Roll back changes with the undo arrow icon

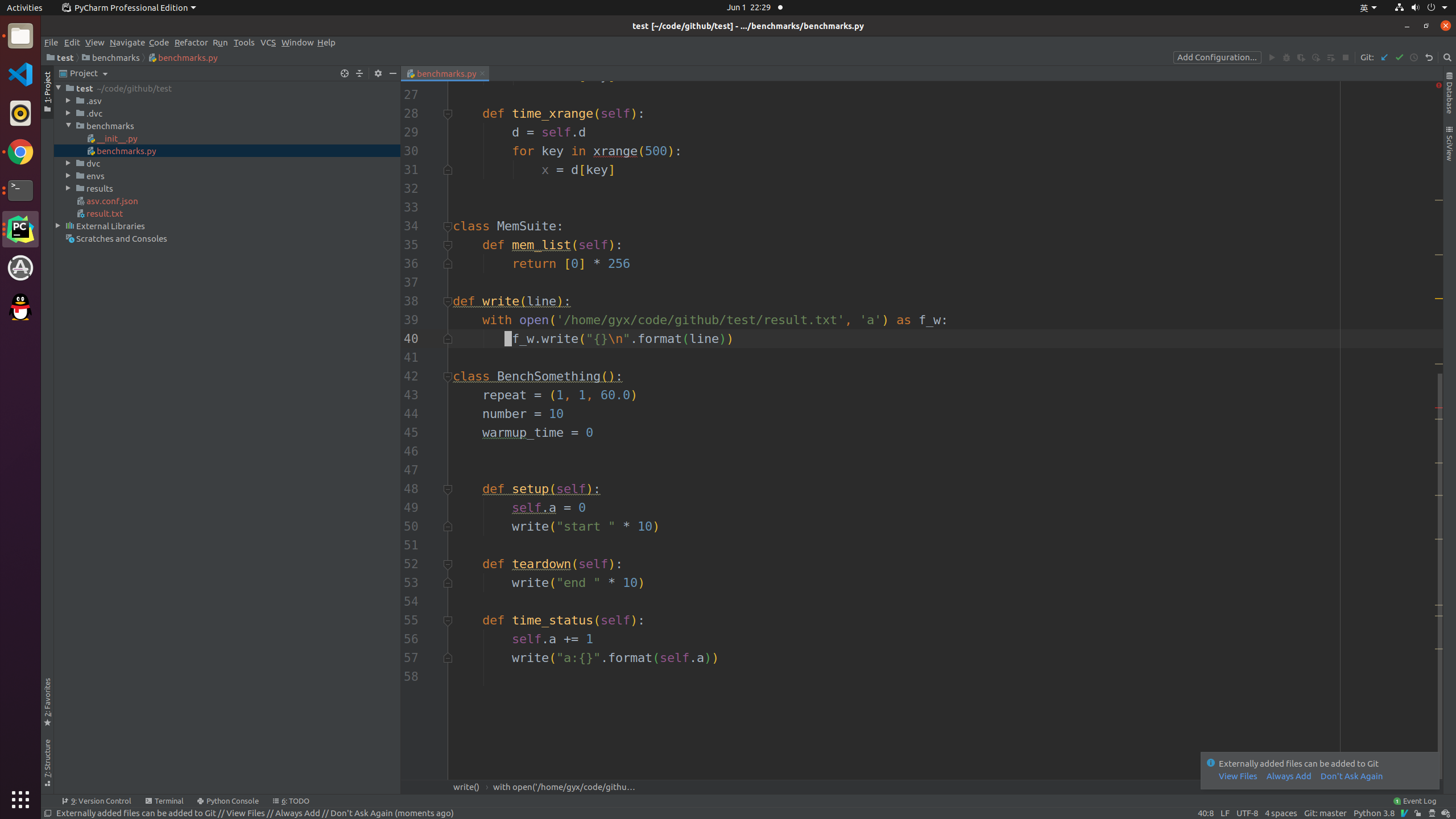(x=1428, y=57)
